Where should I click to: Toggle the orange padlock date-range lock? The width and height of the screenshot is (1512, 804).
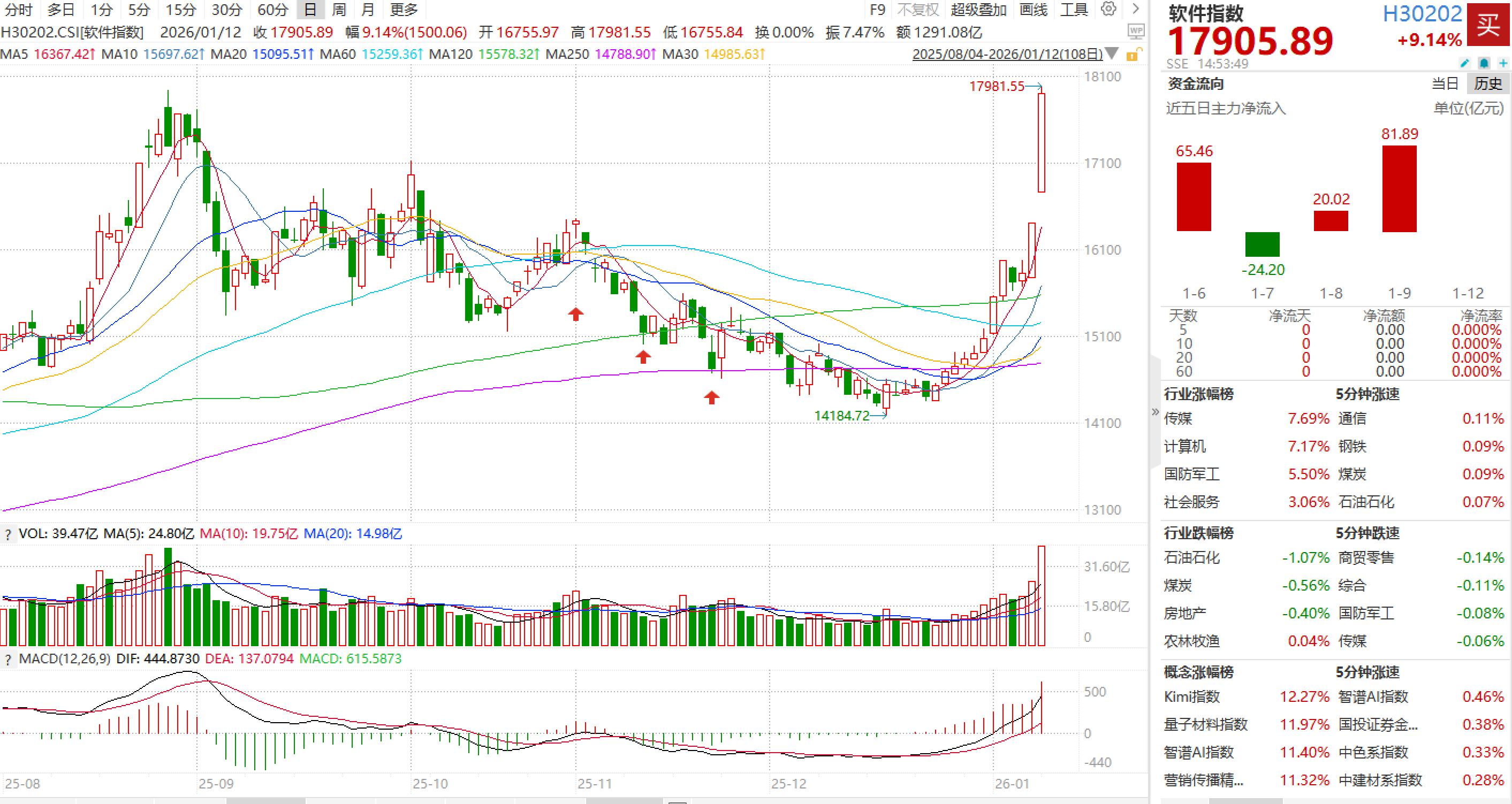1133,55
